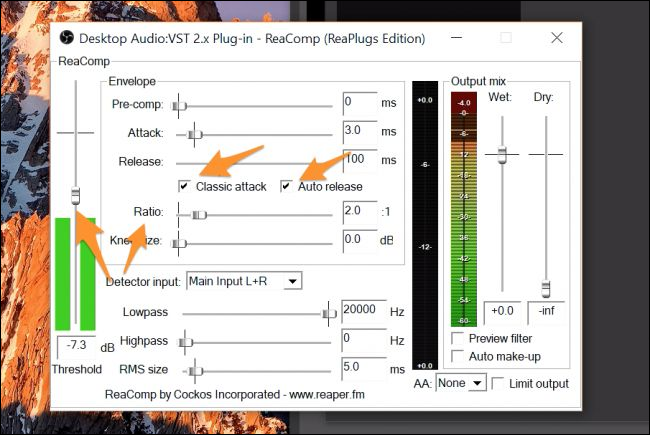650x435 pixels.
Task: Click the Output mix group label
Action: click(478, 81)
